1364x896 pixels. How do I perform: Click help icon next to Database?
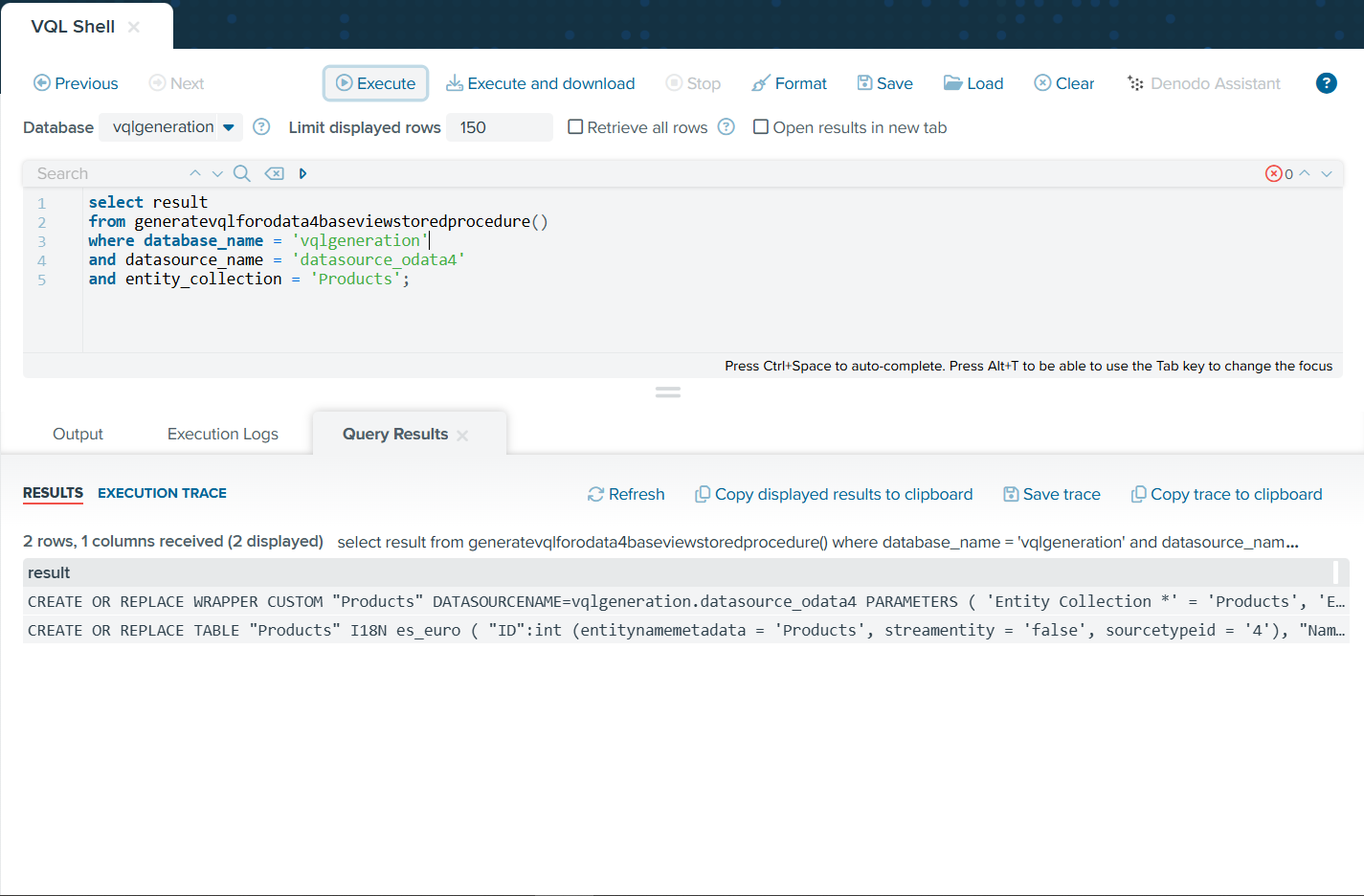coord(261,127)
